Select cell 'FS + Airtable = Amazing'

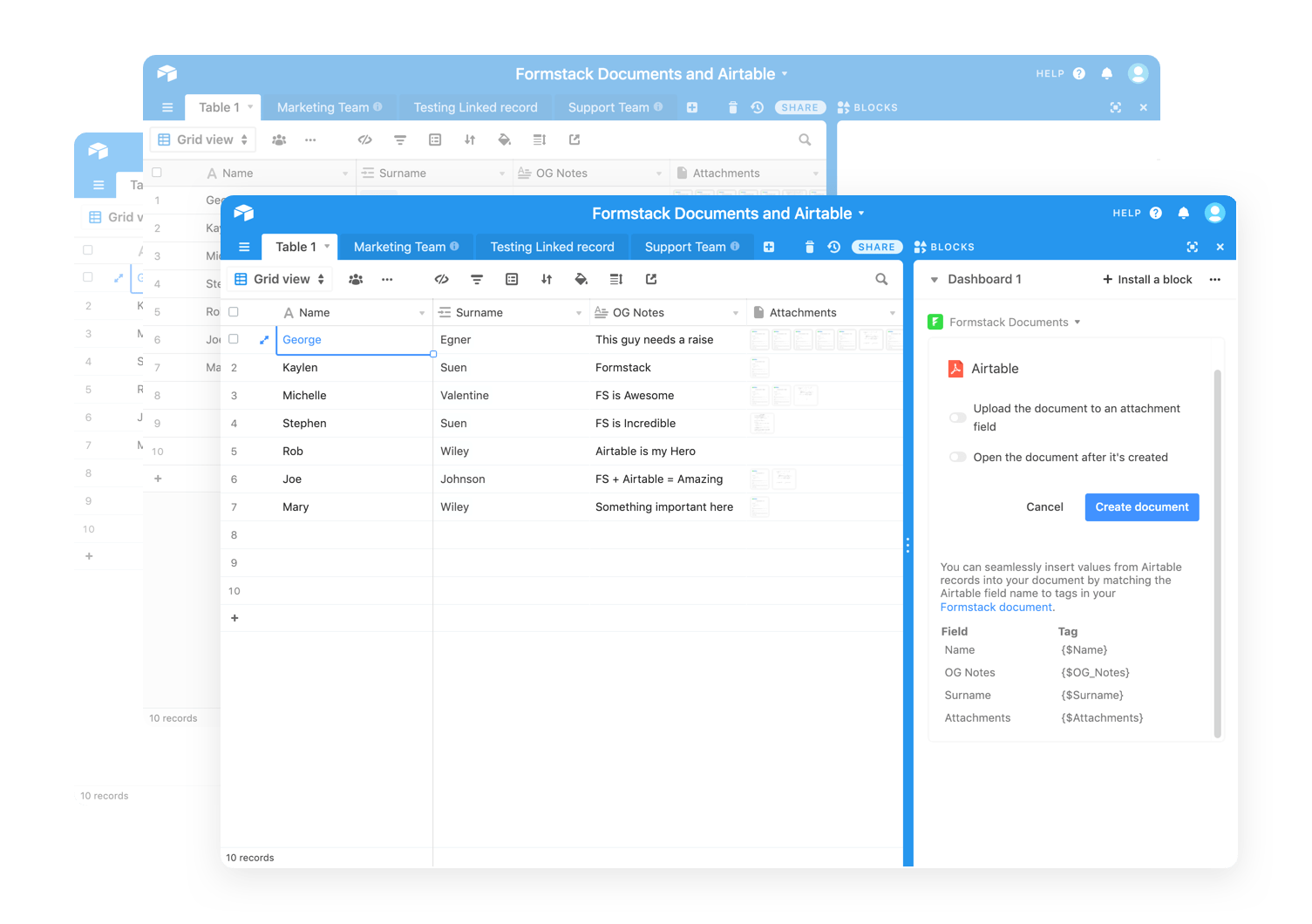[668, 479]
